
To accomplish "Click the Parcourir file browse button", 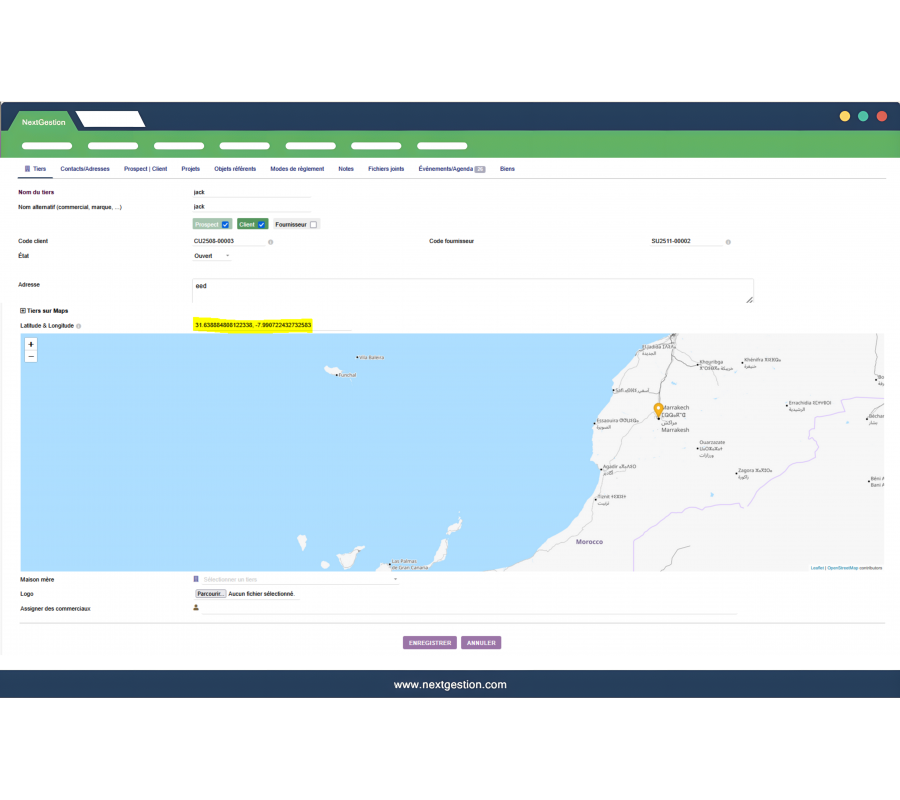I will (x=210, y=594).
